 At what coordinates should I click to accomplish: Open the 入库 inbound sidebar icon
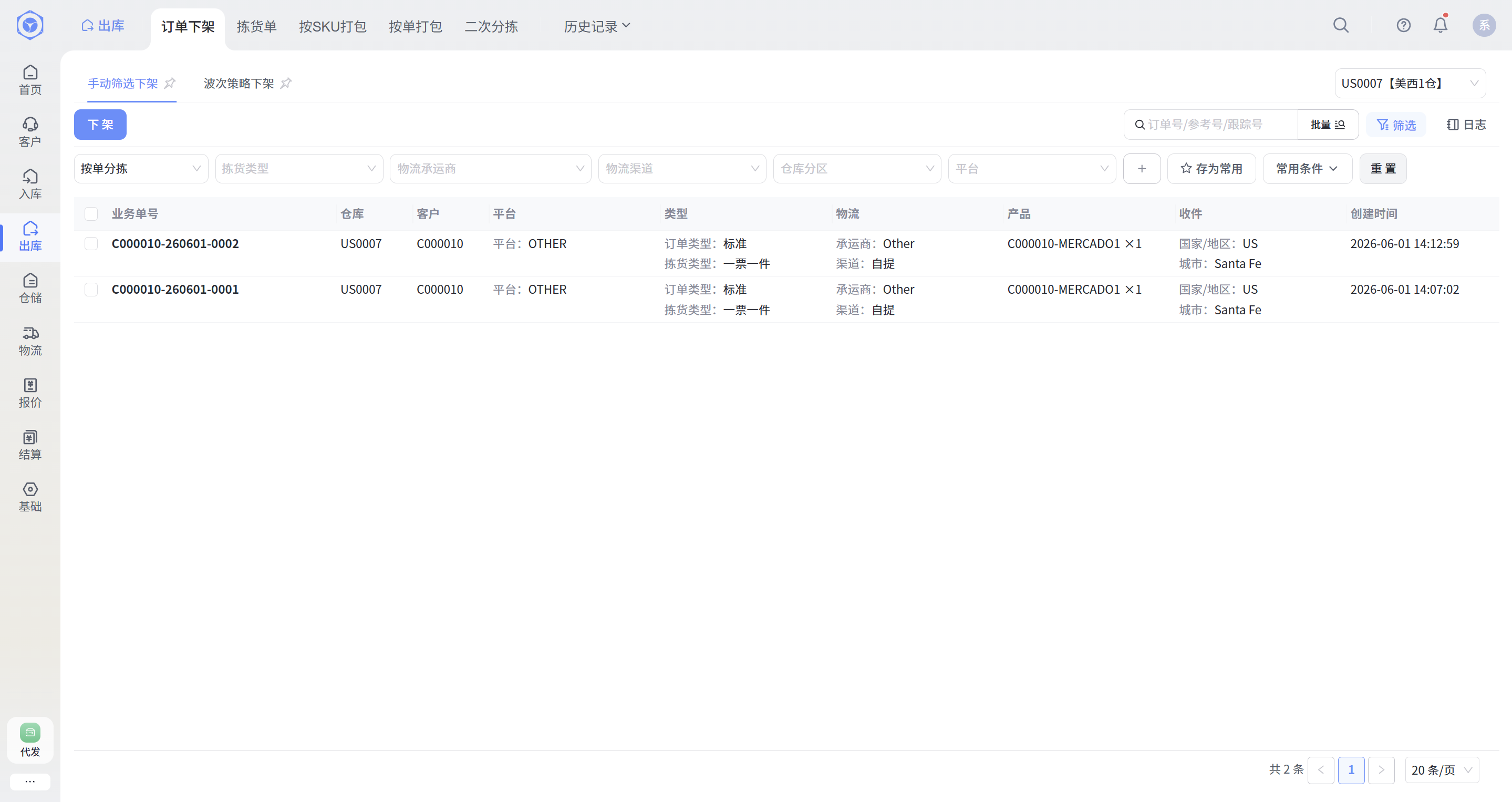click(x=30, y=184)
